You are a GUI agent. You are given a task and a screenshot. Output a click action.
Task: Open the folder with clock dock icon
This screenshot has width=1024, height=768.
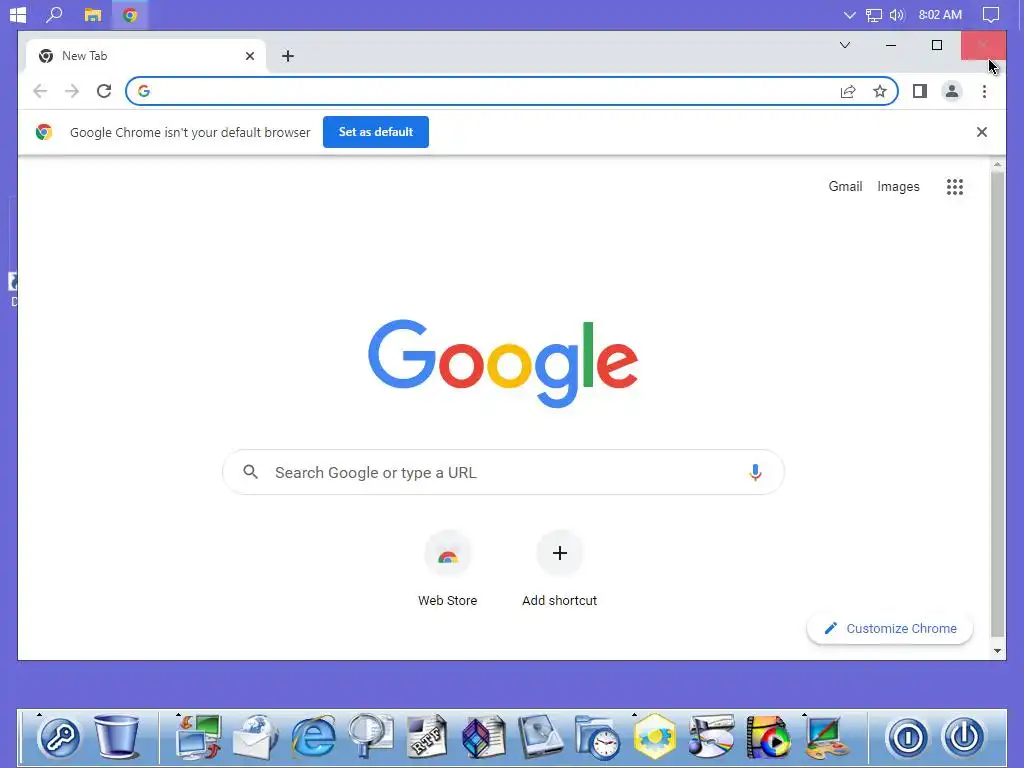[x=598, y=738]
